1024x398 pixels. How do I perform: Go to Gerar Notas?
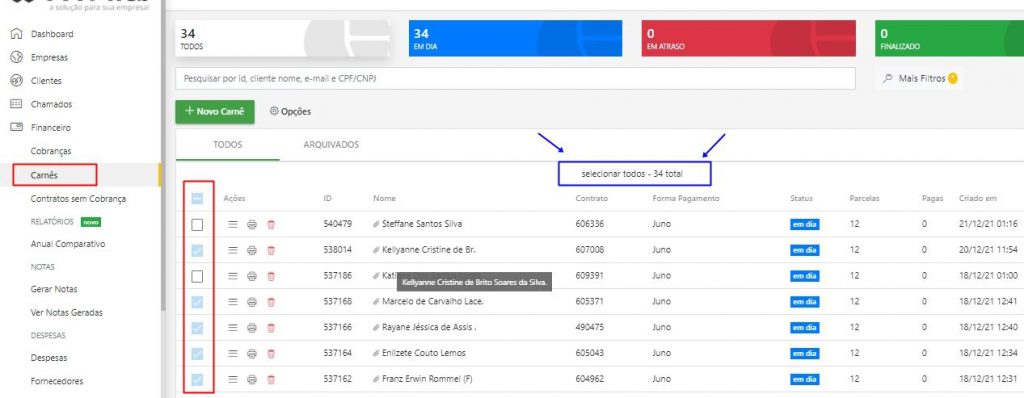[54, 289]
